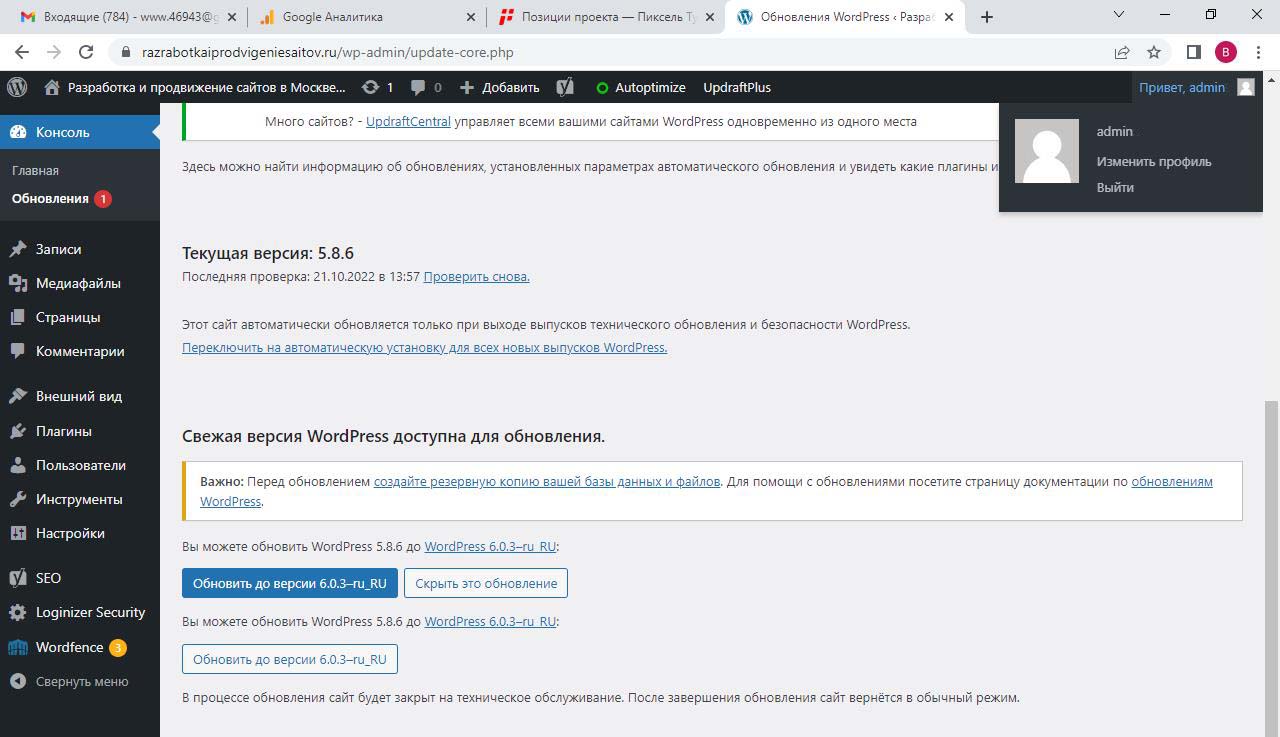The image size is (1280, 737).
Task: Bookmark this page with the star icon
Action: (1154, 52)
